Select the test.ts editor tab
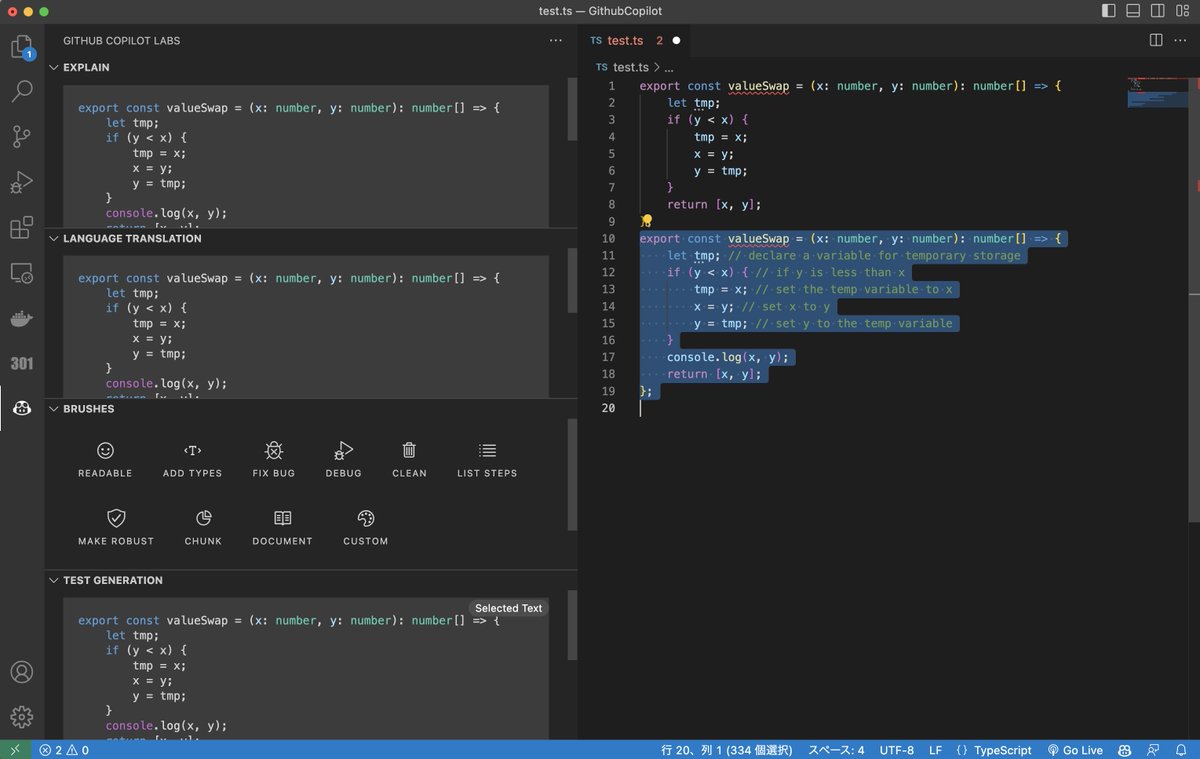 tap(637, 41)
